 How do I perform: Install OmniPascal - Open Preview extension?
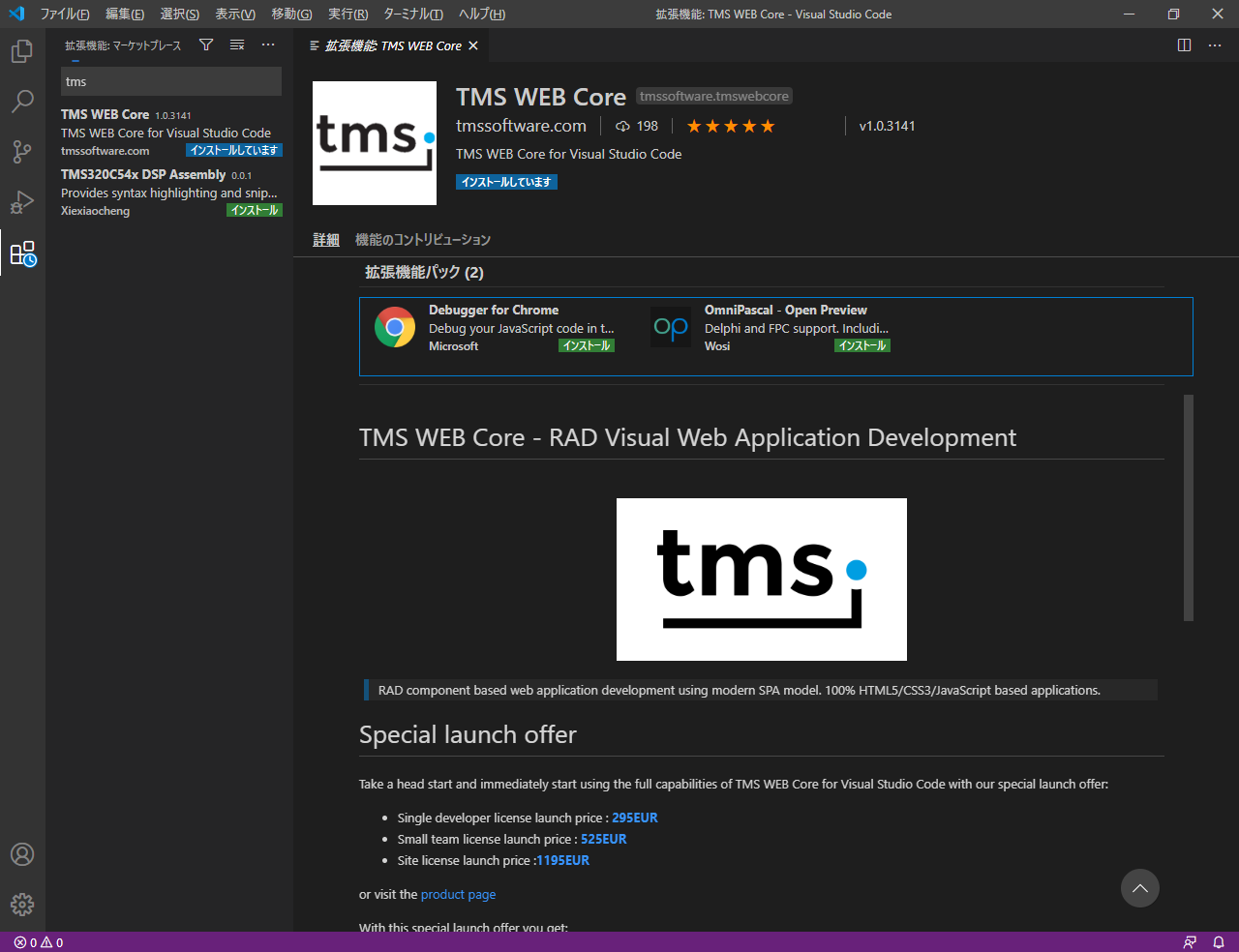click(x=862, y=345)
